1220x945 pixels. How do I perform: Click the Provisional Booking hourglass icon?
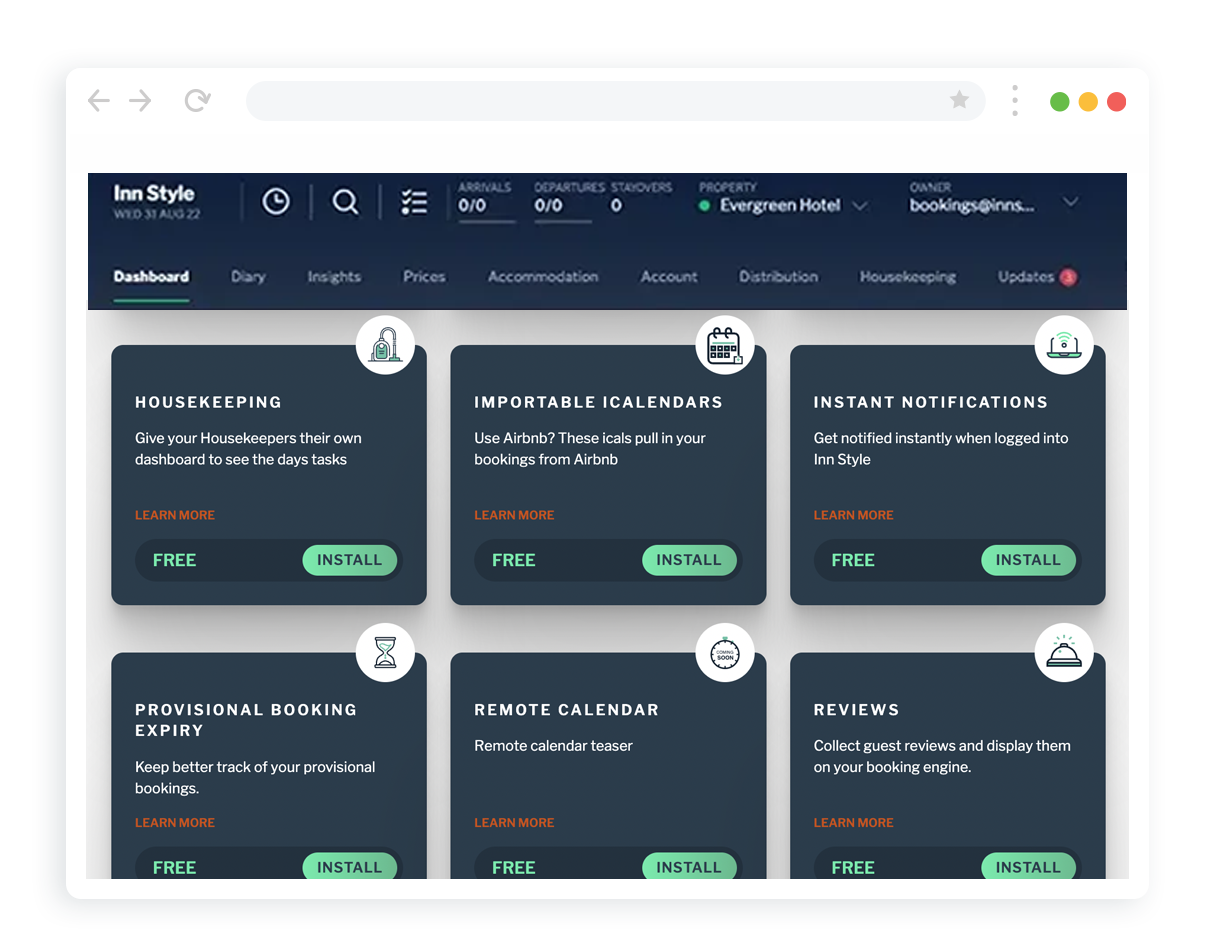pos(385,653)
